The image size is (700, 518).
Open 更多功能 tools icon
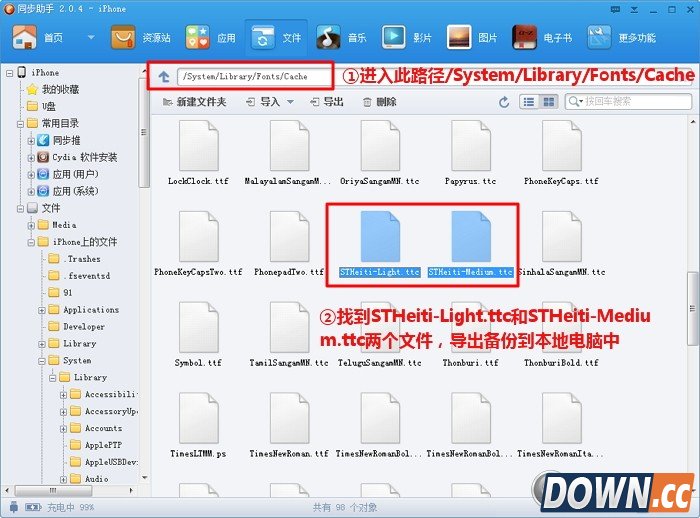coord(599,37)
